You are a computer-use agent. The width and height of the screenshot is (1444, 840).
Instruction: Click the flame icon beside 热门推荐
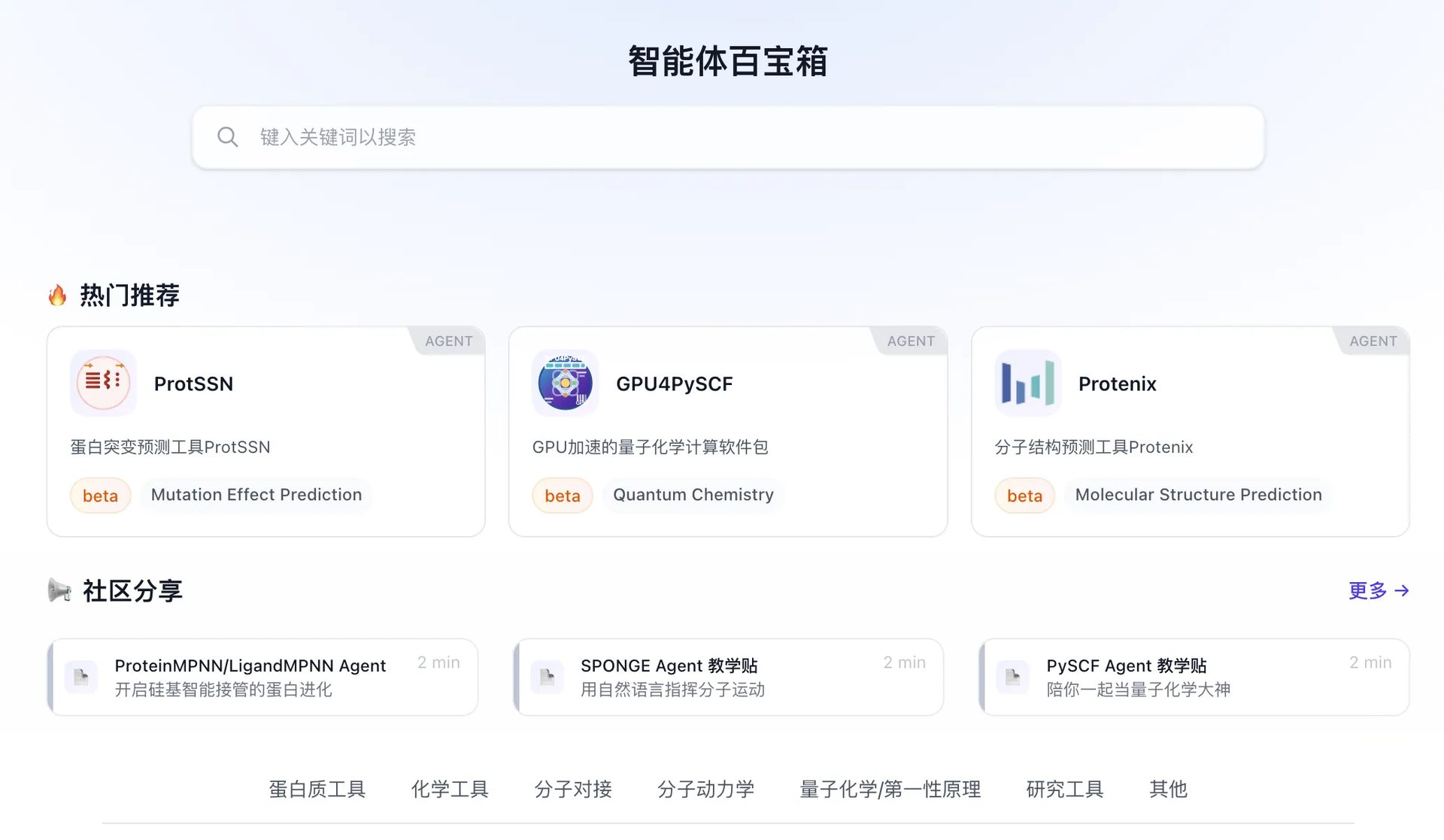click(58, 295)
